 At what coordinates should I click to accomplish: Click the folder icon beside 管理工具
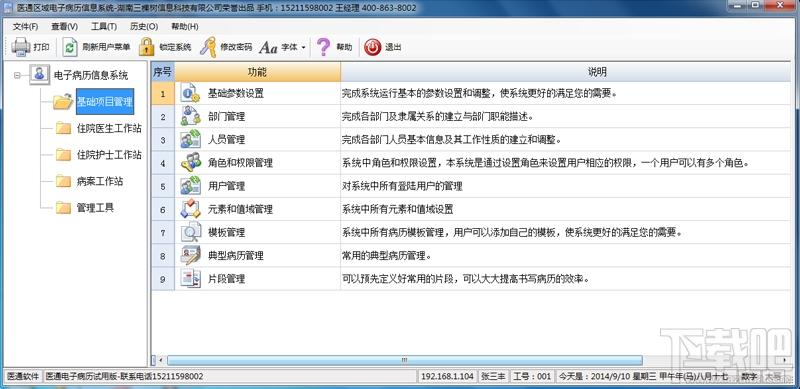(63, 208)
